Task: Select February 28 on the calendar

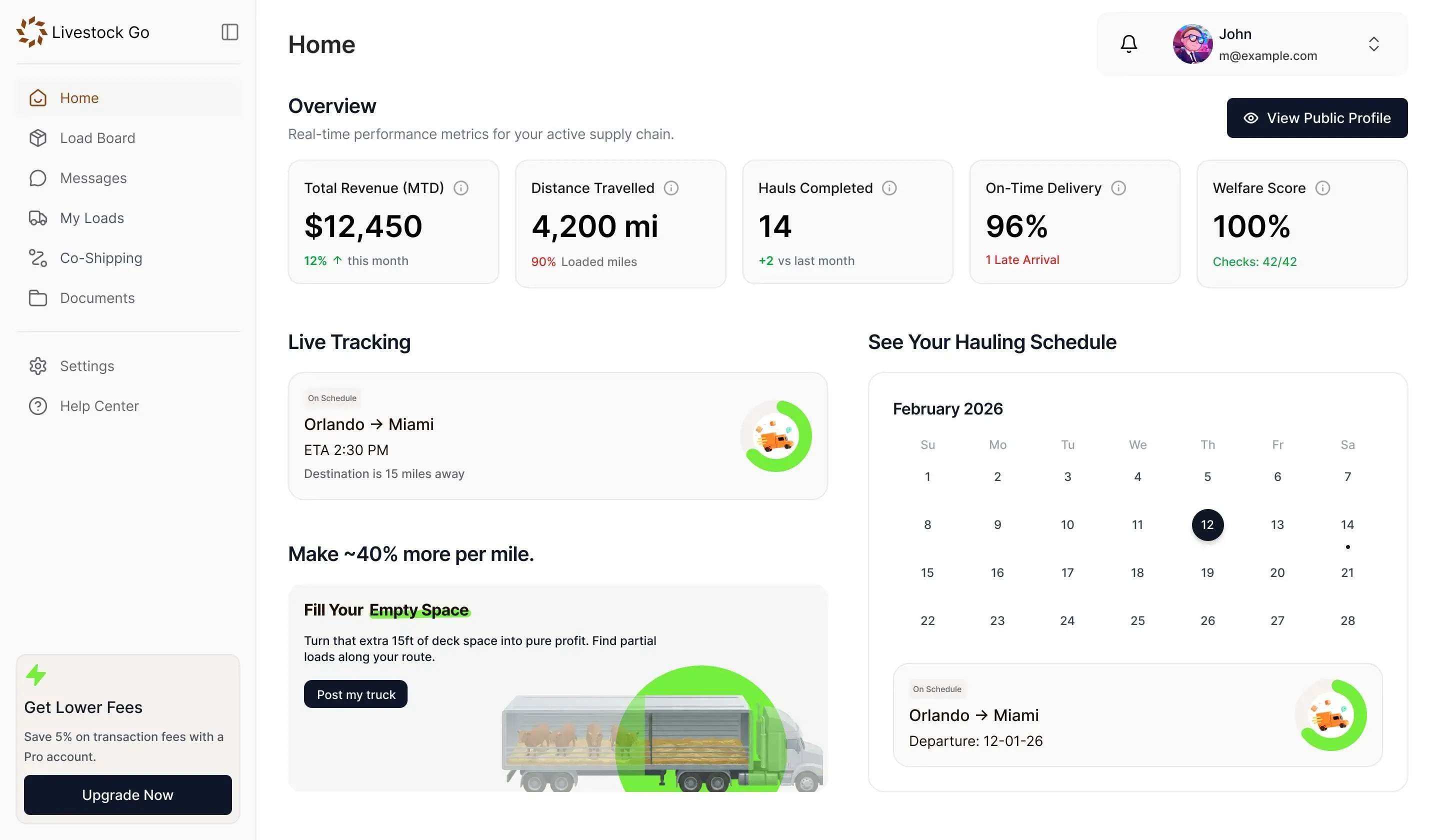Action: tap(1347, 620)
